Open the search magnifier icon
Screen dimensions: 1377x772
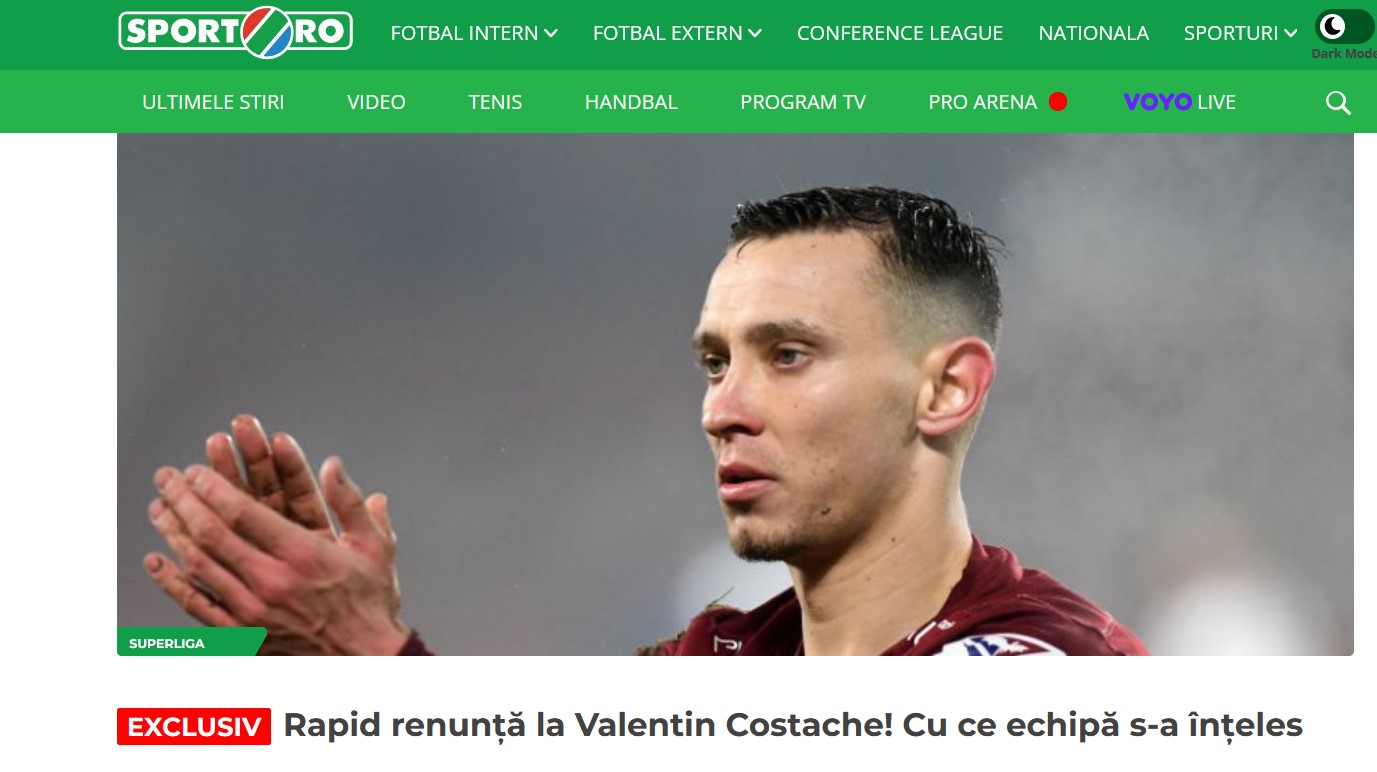point(1338,102)
